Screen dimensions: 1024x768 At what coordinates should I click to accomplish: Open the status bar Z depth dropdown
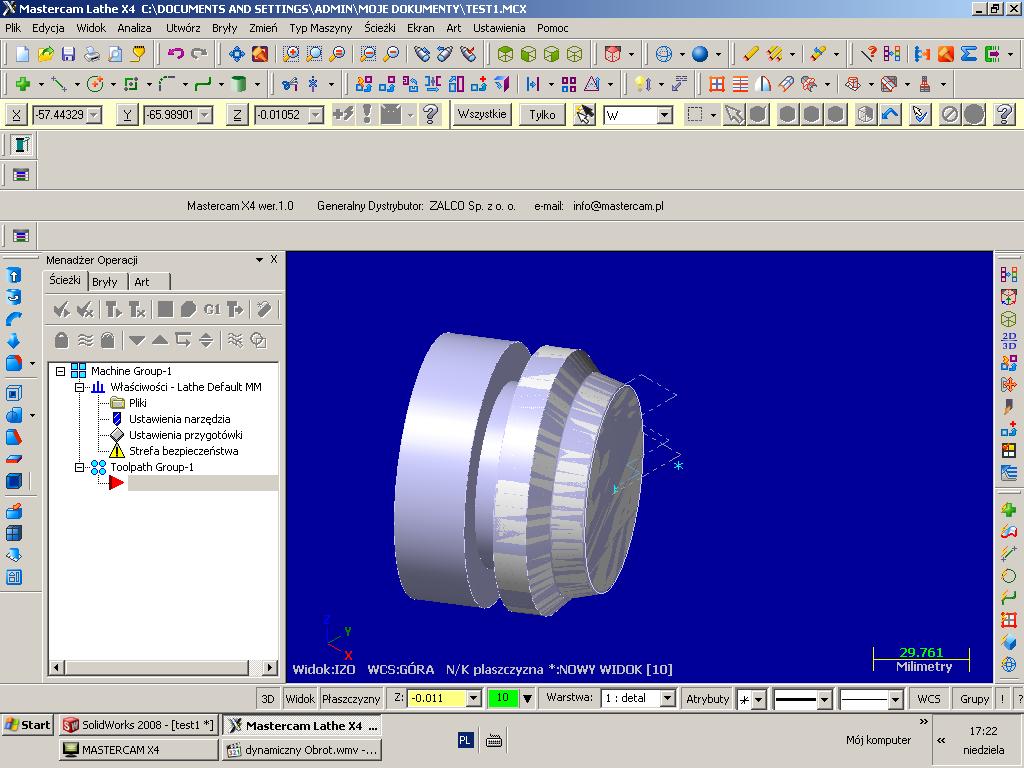(x=474, y=699)
